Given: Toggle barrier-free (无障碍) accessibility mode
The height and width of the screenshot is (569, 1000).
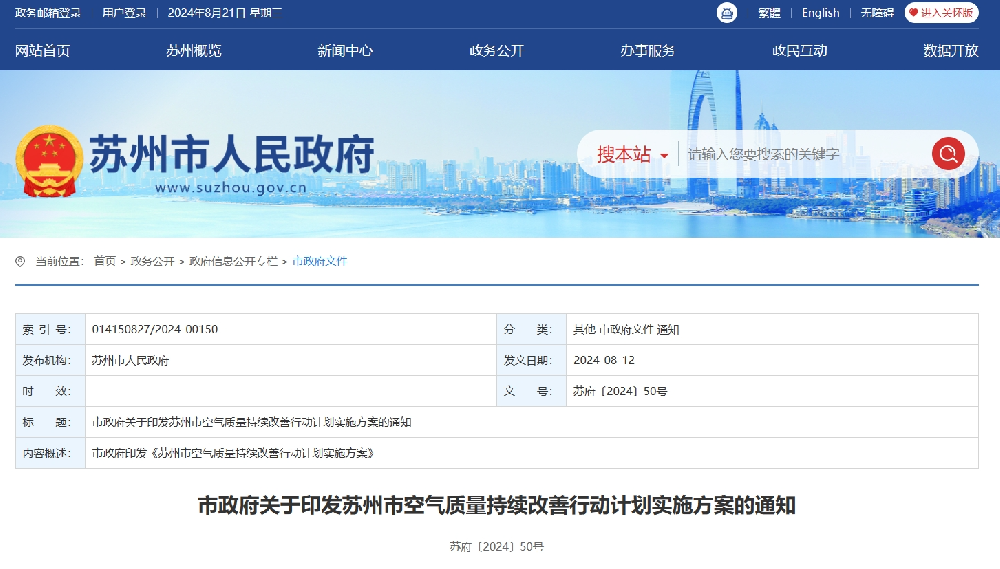Looking at the screenshot, I should [x=877, y=13].
